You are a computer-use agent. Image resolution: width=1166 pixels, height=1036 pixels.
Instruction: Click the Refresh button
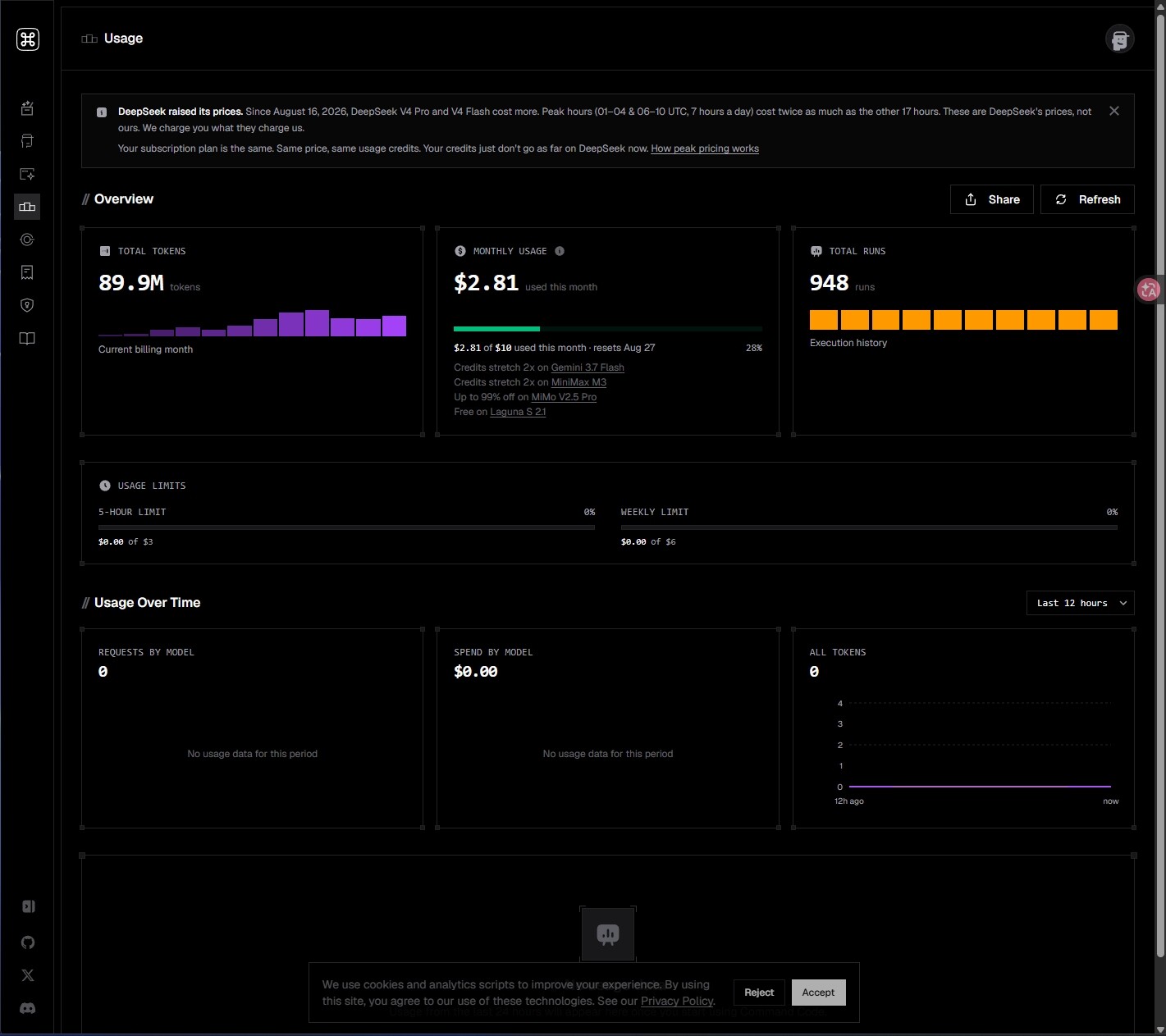(x=1087, y=199)
